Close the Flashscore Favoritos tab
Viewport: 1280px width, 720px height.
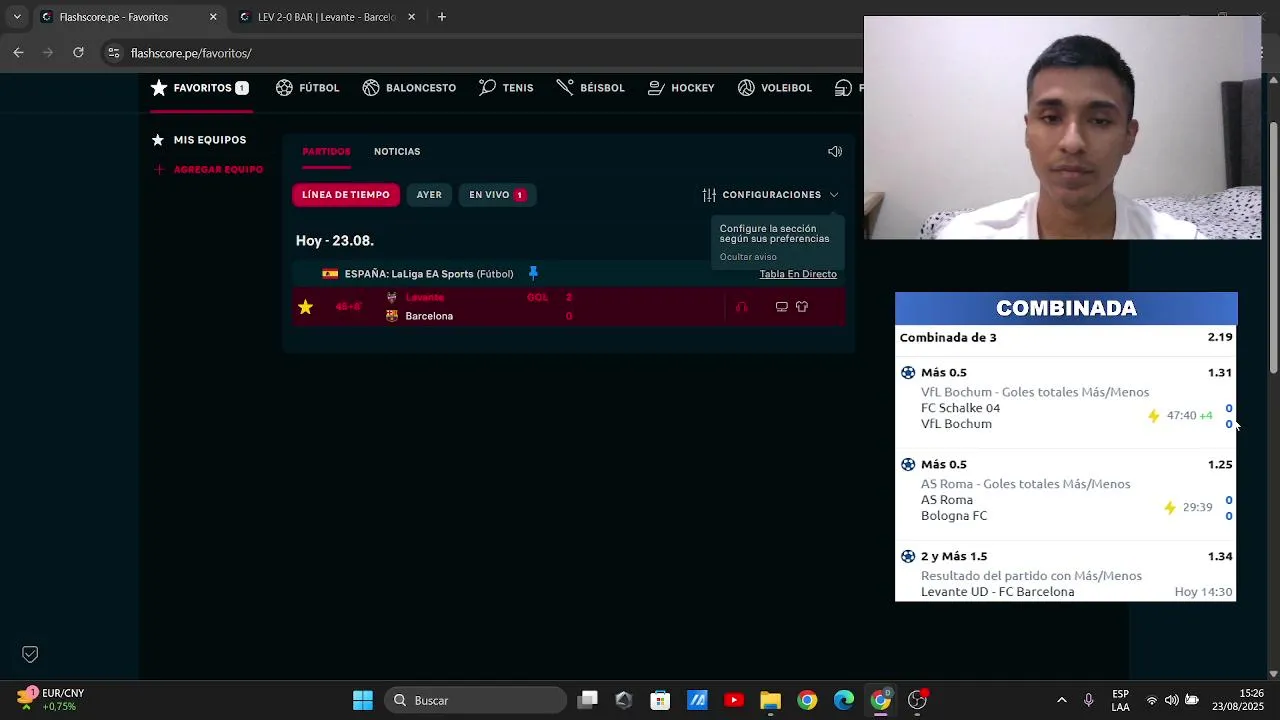(213, 17)
